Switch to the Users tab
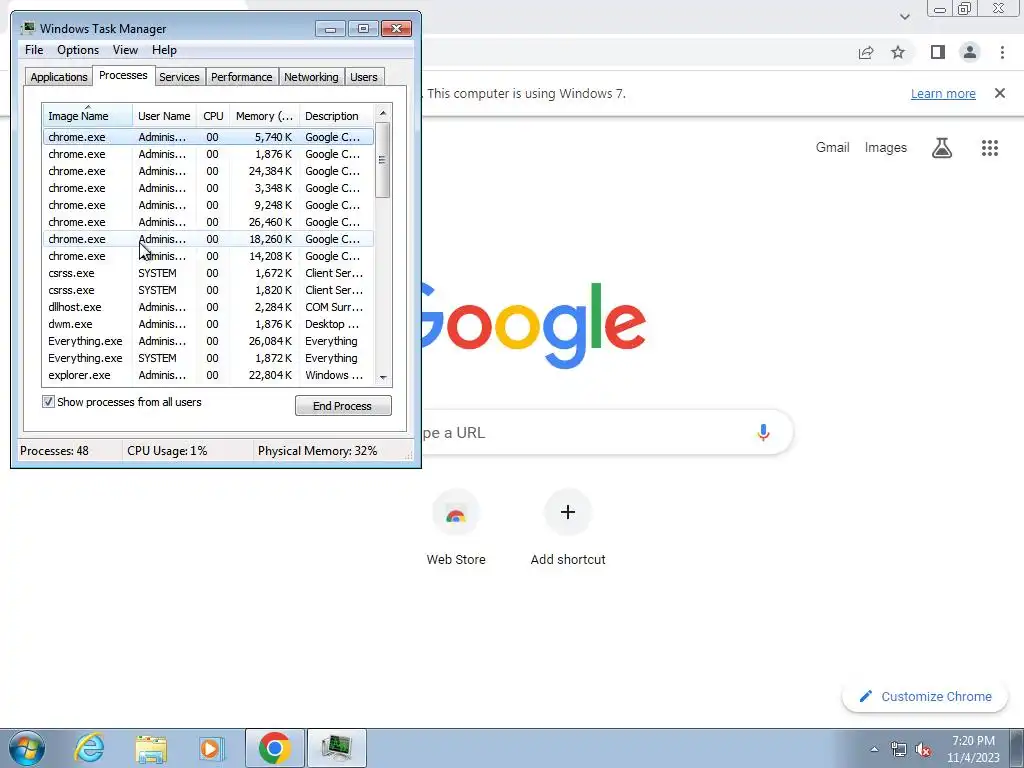1024x768 pixels. 364,77
